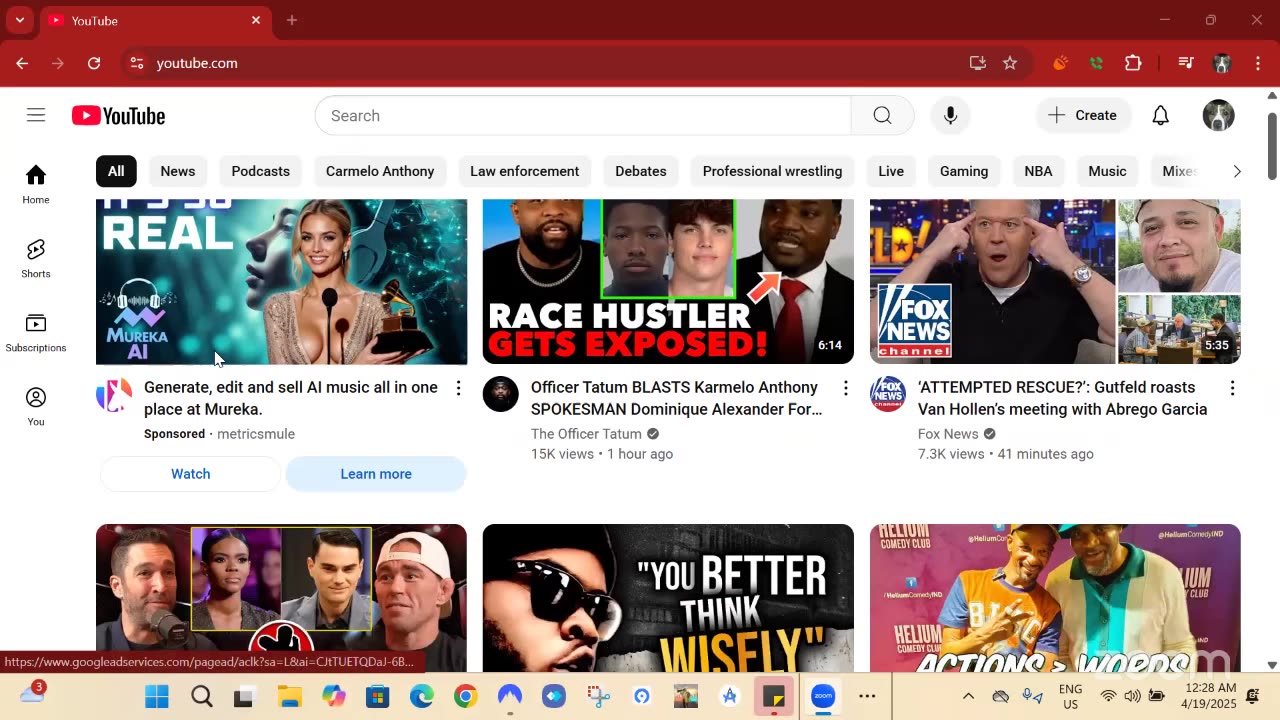1280x720 pixels.
Task: Open the account avatar menu
Action: click(x=1218, y=116)
